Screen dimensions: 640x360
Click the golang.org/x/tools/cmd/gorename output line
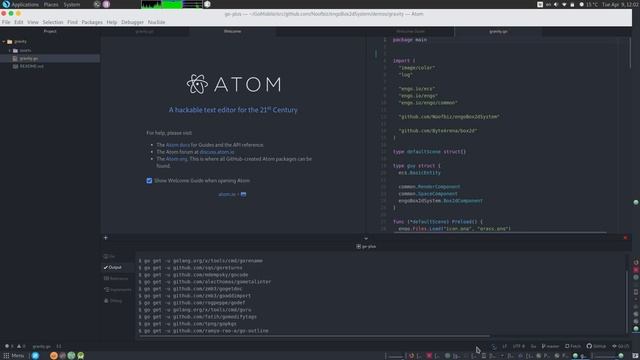coord(200,261)
